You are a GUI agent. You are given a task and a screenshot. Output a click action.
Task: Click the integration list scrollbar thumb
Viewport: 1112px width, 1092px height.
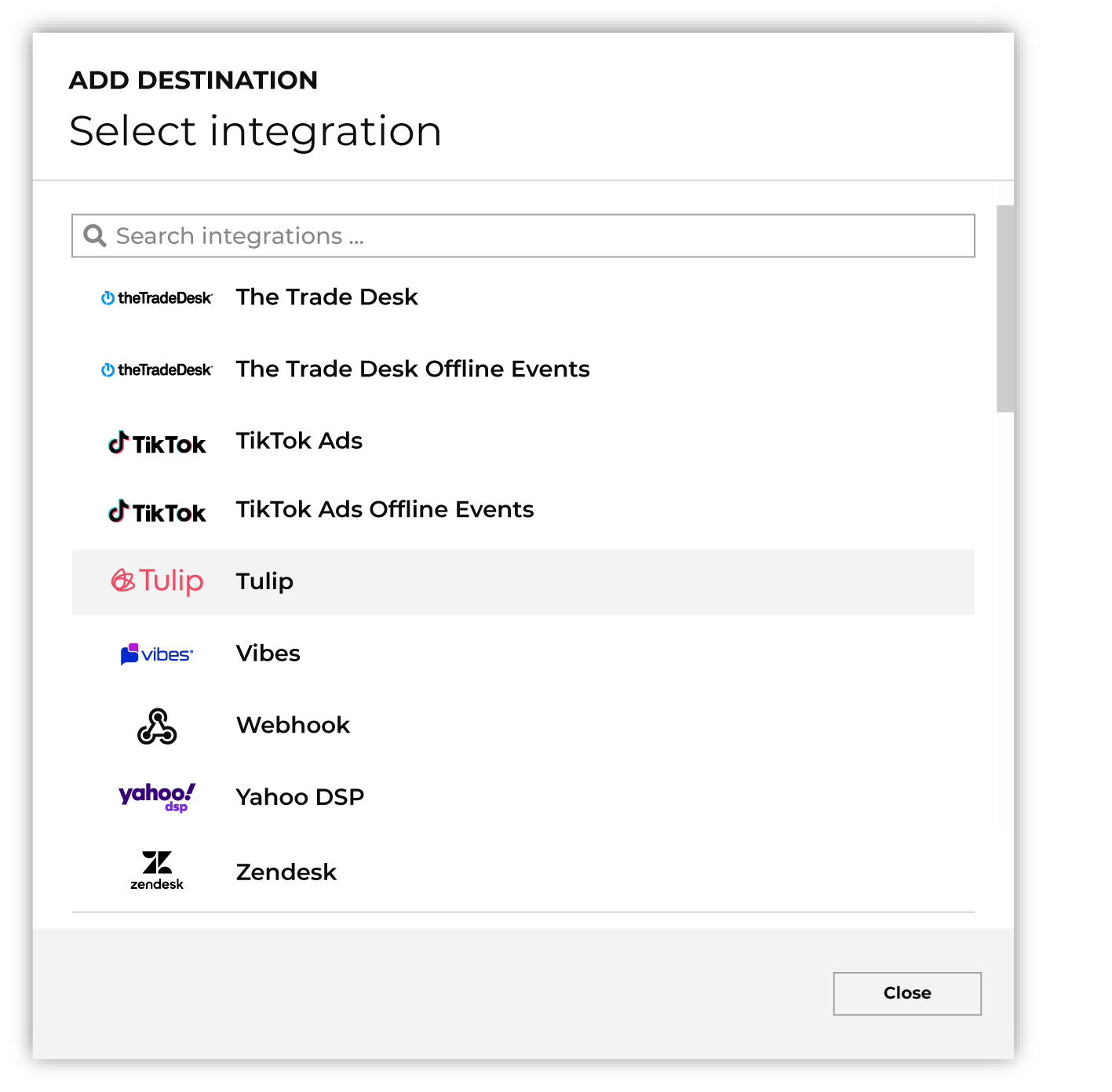[x=1004, y=308]
